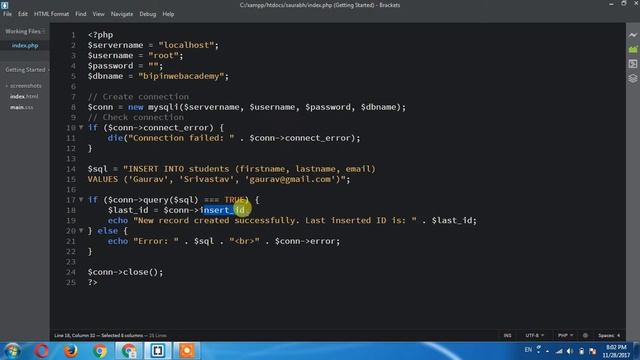Click the // Create connection comment
Screen dimensions: 640x360
138,97
